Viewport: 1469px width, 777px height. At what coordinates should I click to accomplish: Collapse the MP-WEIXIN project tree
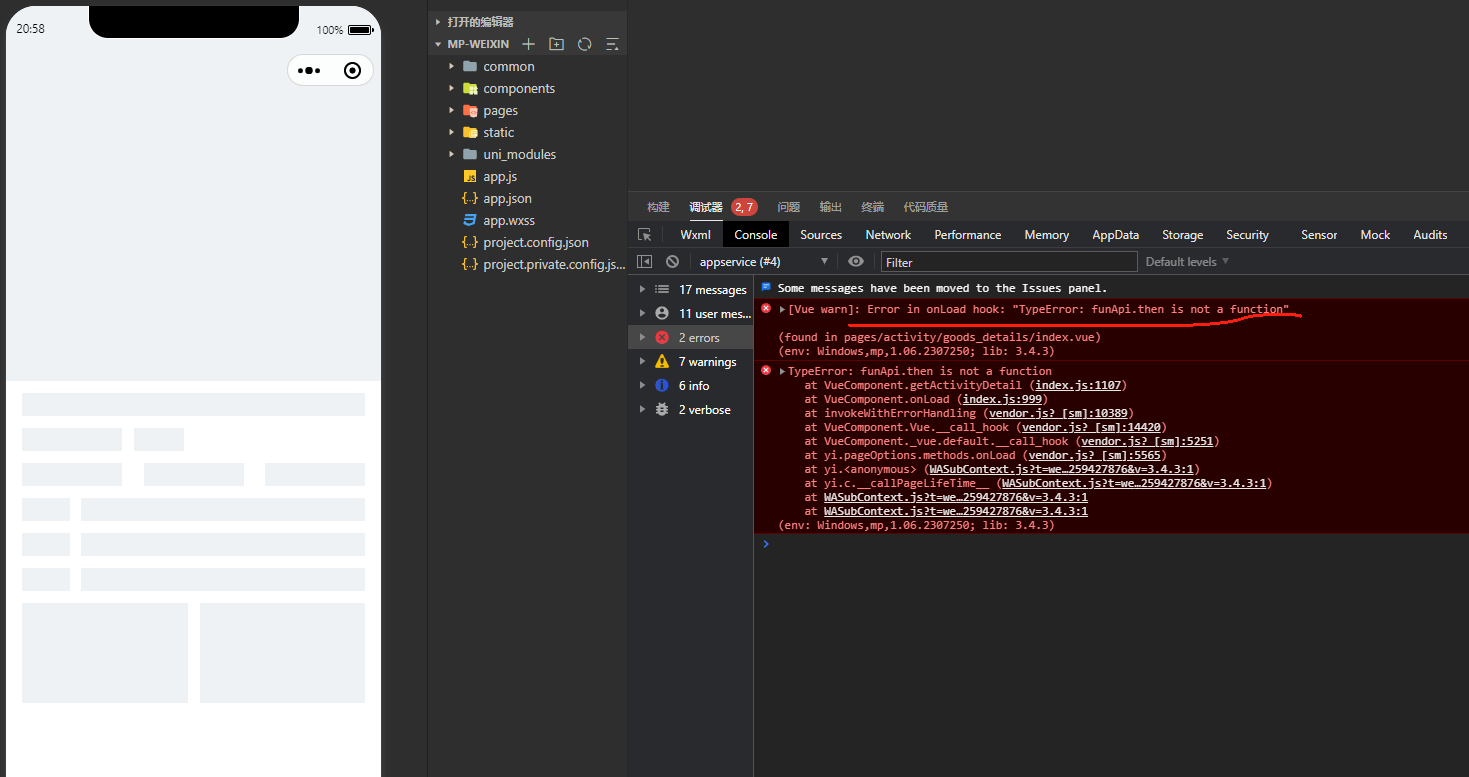click(438, 44)
